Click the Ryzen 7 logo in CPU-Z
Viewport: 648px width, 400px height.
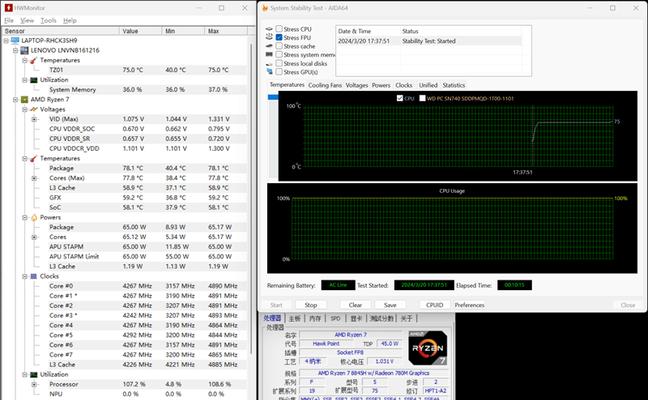click(x=428, y=348)
